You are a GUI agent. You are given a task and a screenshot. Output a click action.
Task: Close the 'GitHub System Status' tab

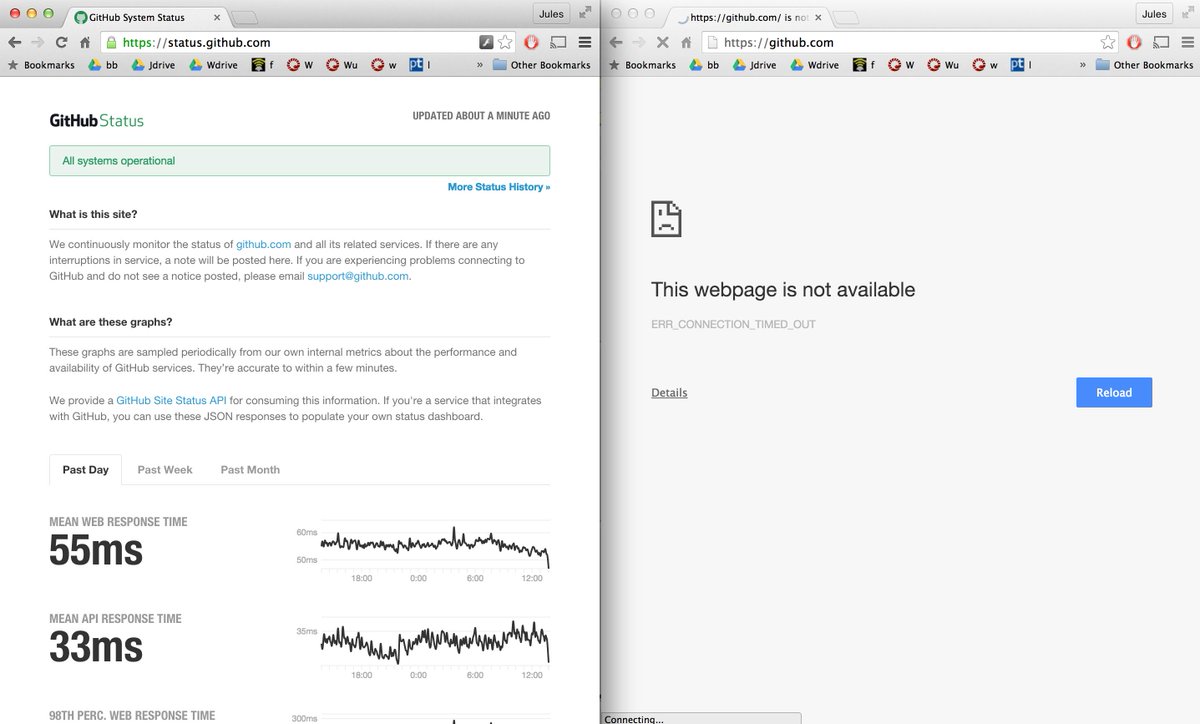219,17
